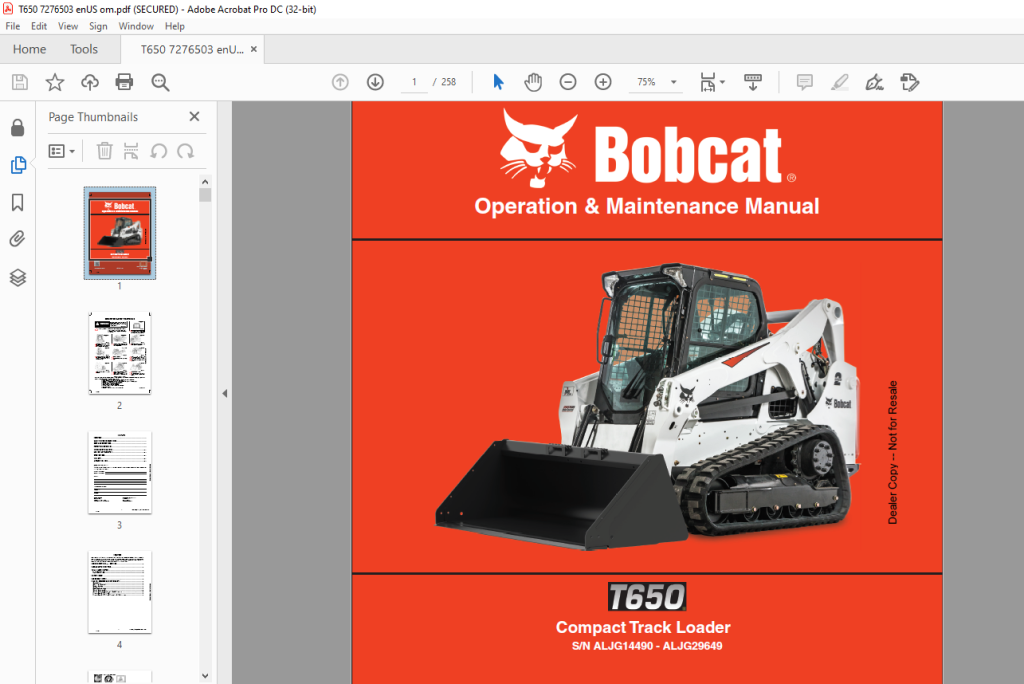This screenshot has height=684, width=1024.
Task: Select page 4 thumbnail
Action: coord(120,592)
